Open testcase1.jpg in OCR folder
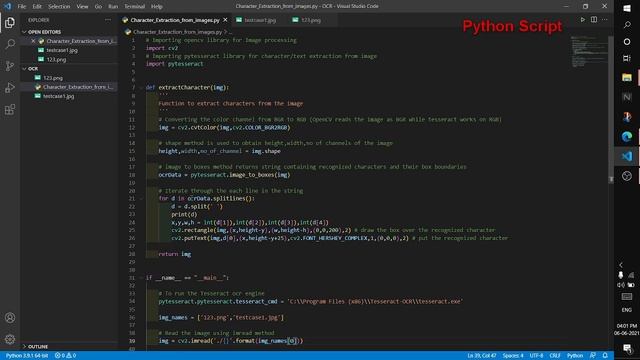The image size is (640, 360). pyautogui.click(x=59, y=96)
